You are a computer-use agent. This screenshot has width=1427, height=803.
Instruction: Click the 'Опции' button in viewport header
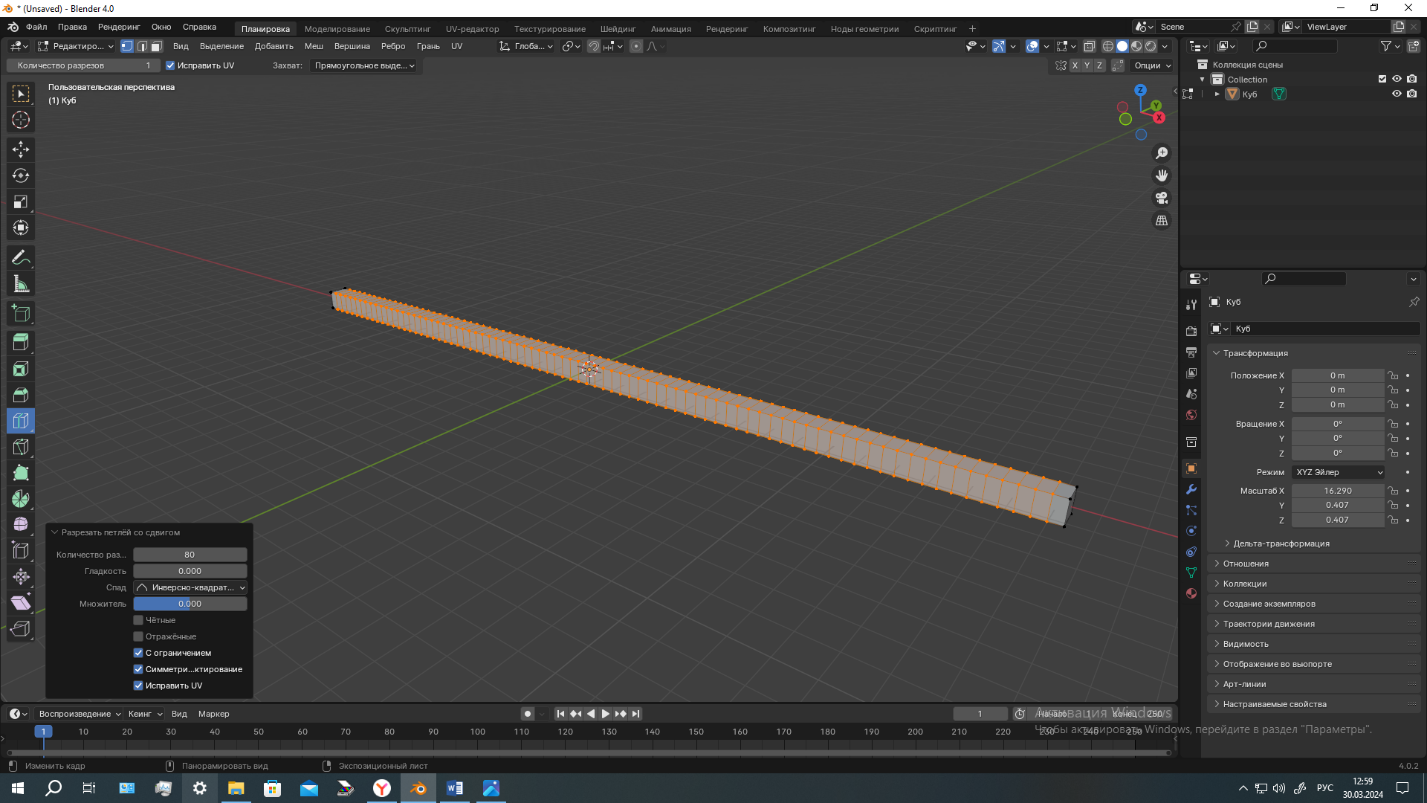point(1151,65)
